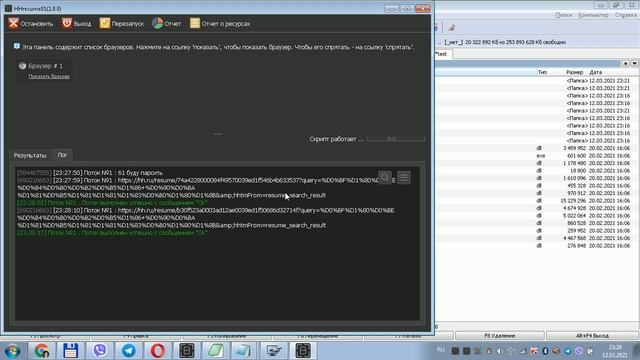
Task: Open the blue floppy disk taskbar app
Action: pyautogui.click(x=71, y=351)
